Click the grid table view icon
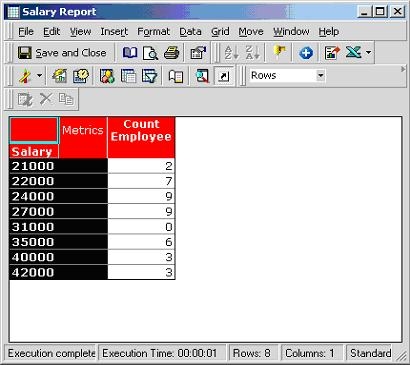Viewport: 410px width, 365px height. (x=128, y=76)
